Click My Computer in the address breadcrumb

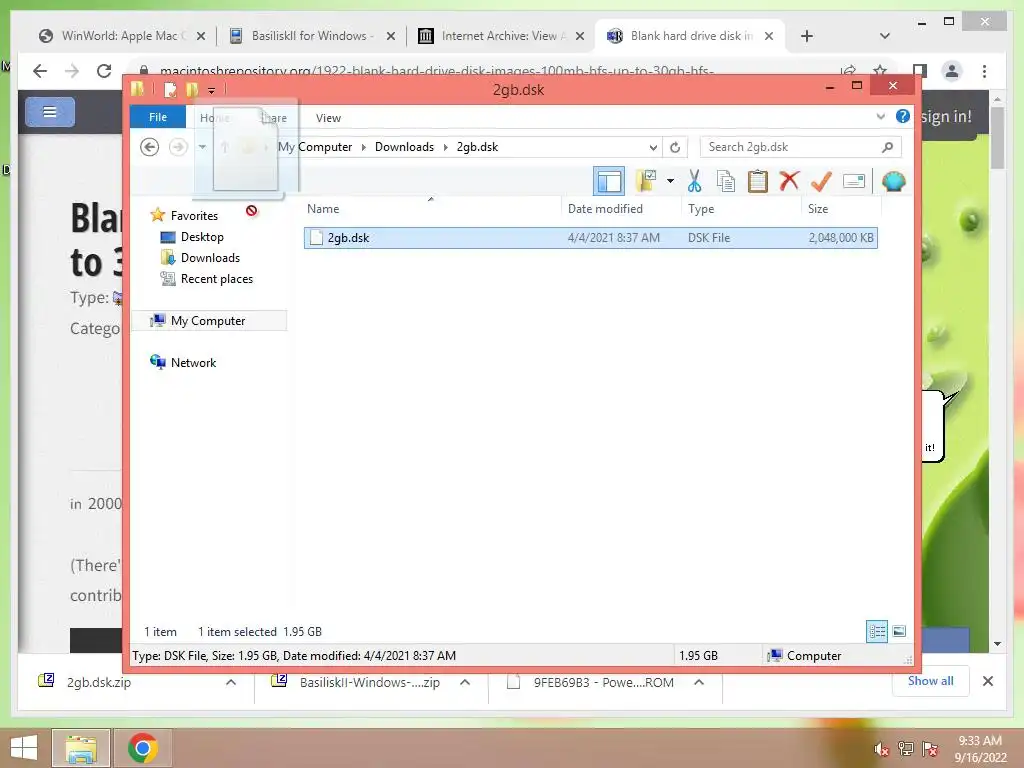click(x=315, y=147)
